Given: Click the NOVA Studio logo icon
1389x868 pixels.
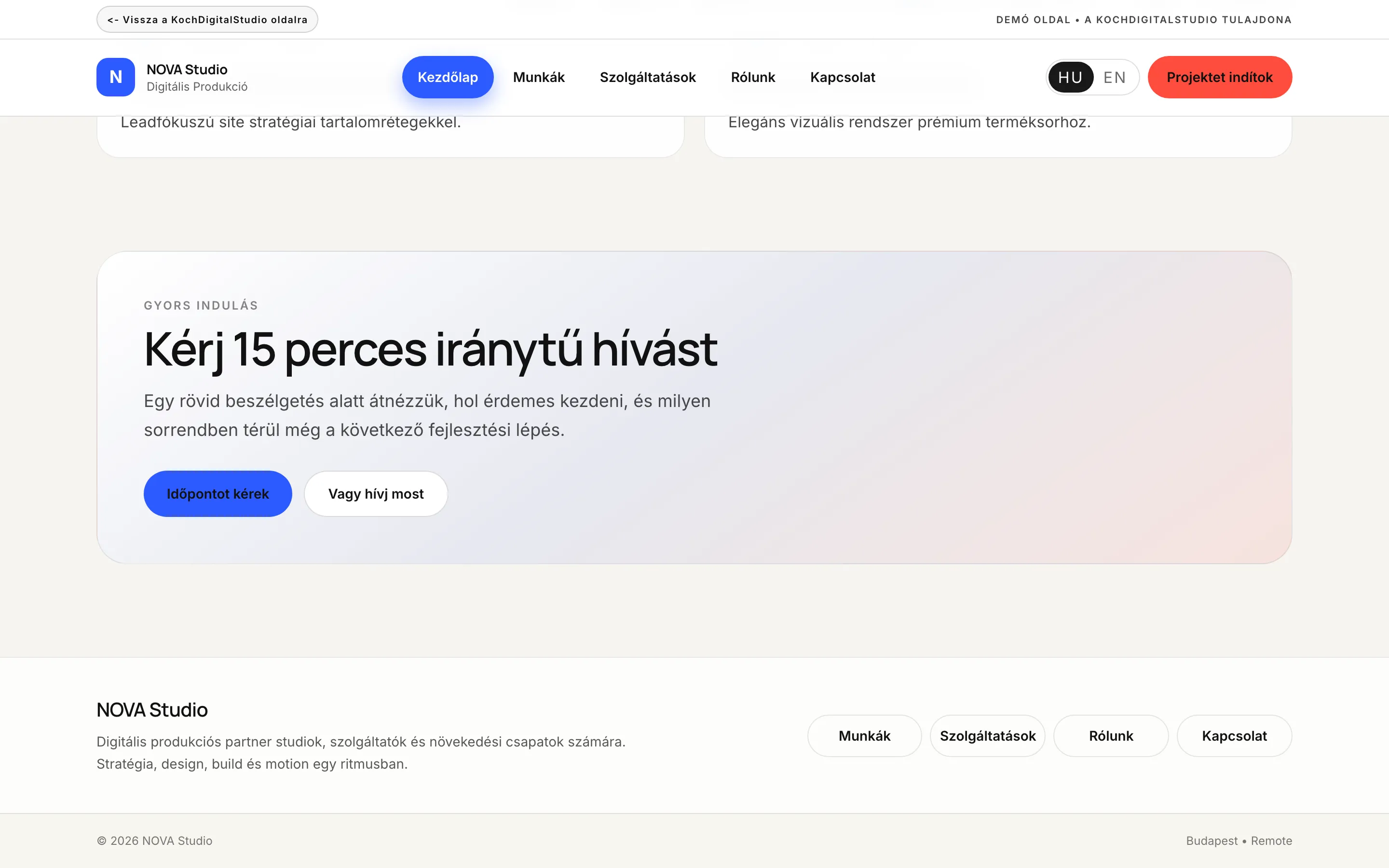Looking at the screenshot, I should 116,77.
